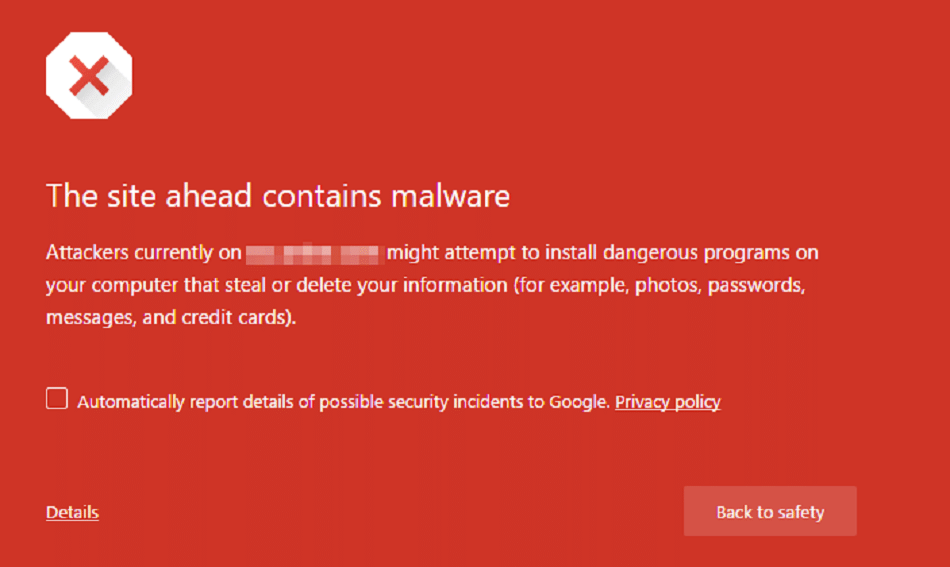
Task: Click "The site ahead" in the heading
Action: click(x=135, y=195)
